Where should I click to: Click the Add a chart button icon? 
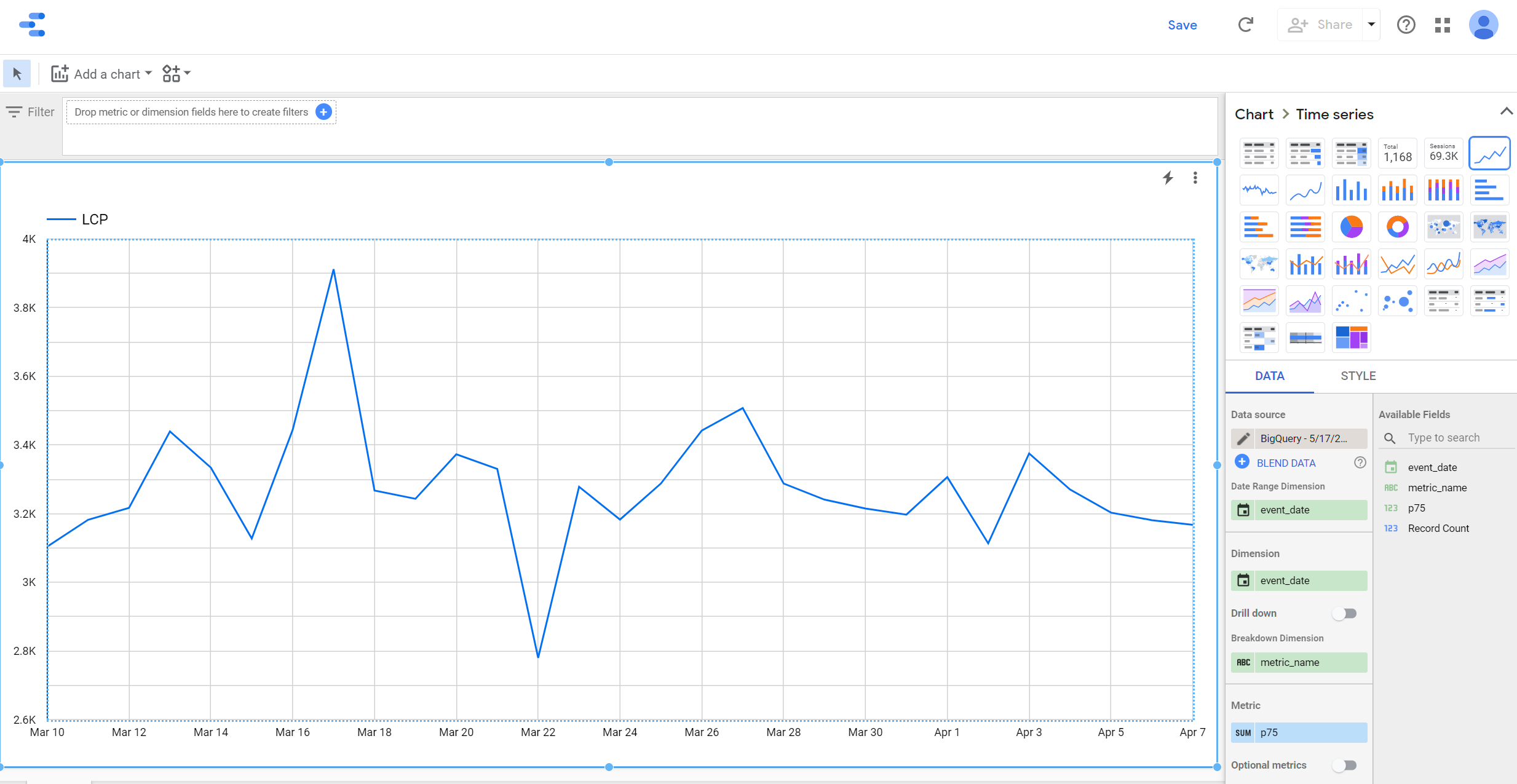click(60, 73)
